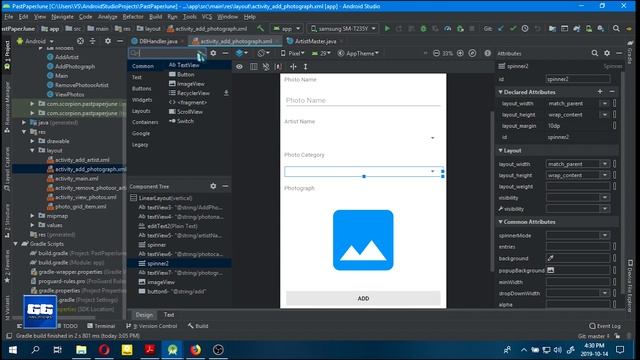Switch to the Text editor tab
This screenshot has width=640, height=360.
point(169,315)
